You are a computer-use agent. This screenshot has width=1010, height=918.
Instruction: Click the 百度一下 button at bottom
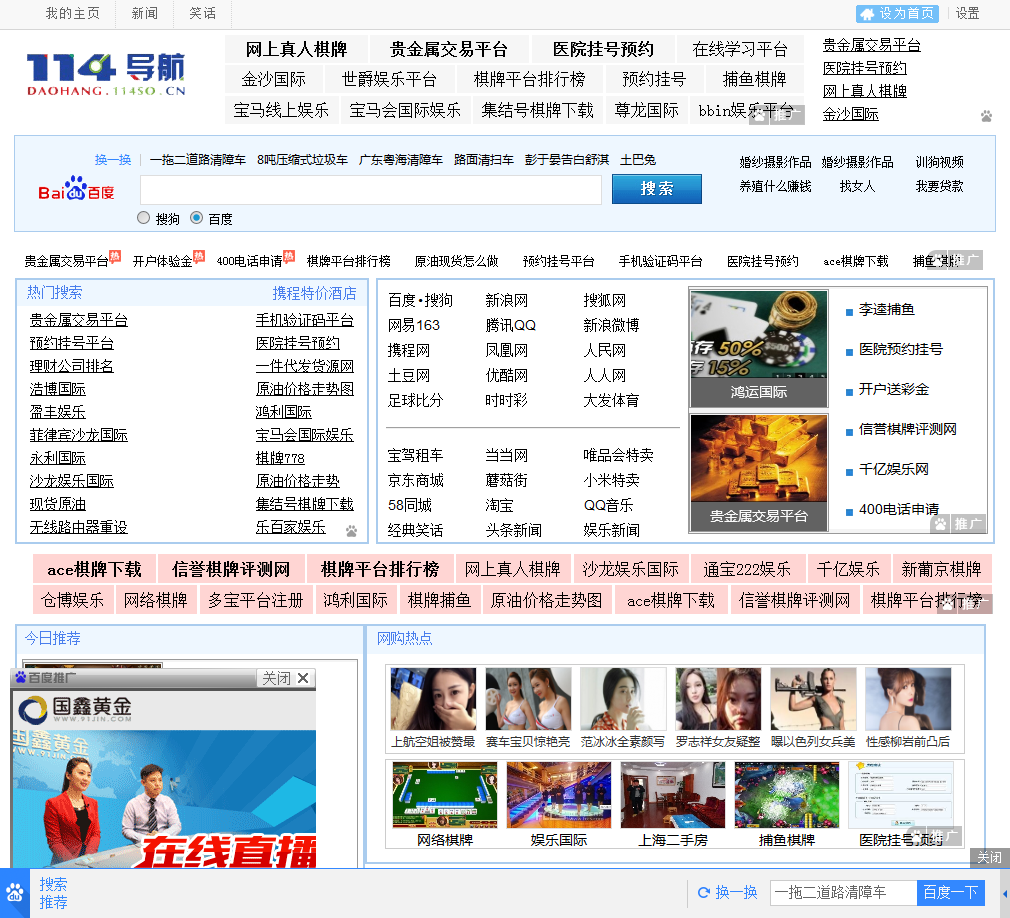950,892
